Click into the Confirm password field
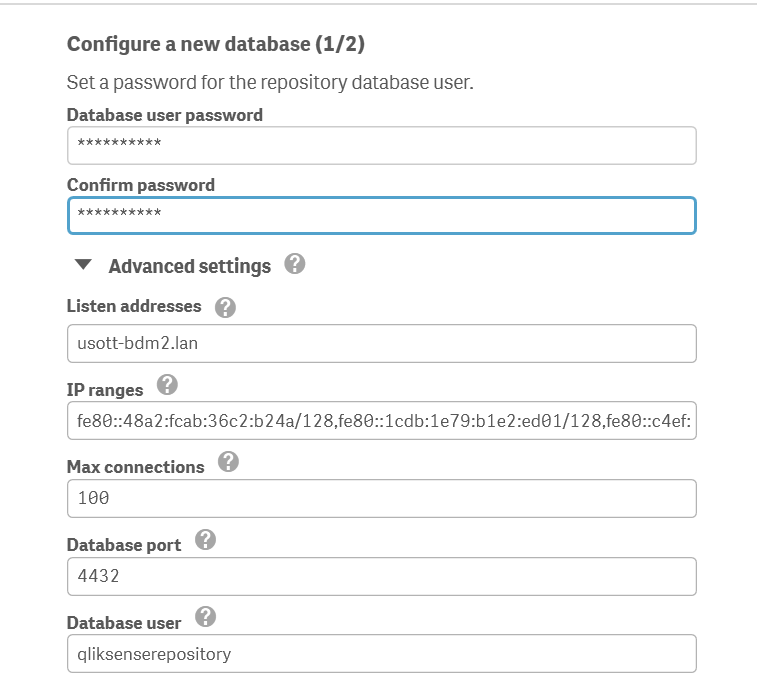The height and width of the screenshot is (685, 757). pos(381,215)
